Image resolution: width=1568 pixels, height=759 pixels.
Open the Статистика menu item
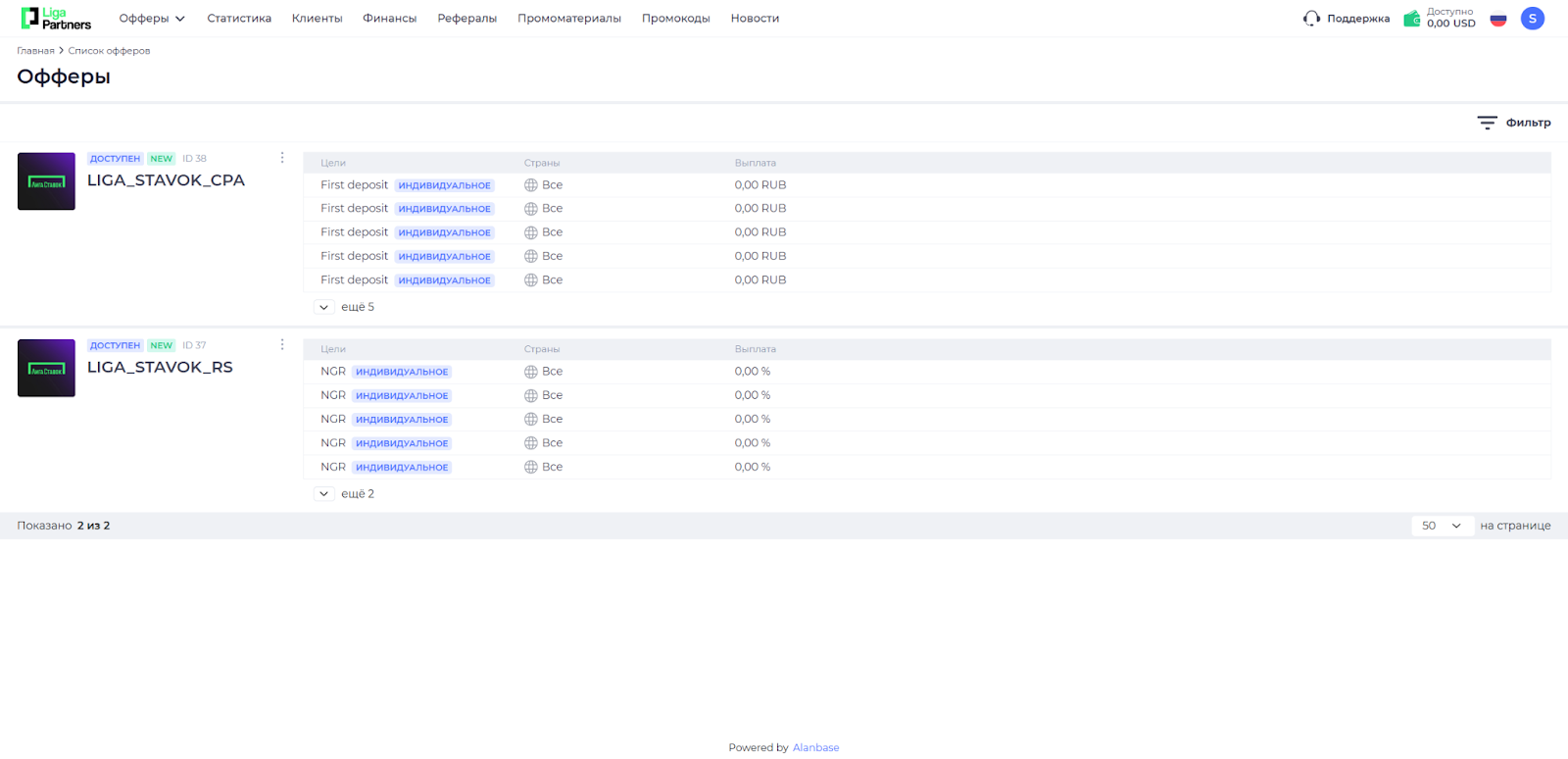[239, 18]
